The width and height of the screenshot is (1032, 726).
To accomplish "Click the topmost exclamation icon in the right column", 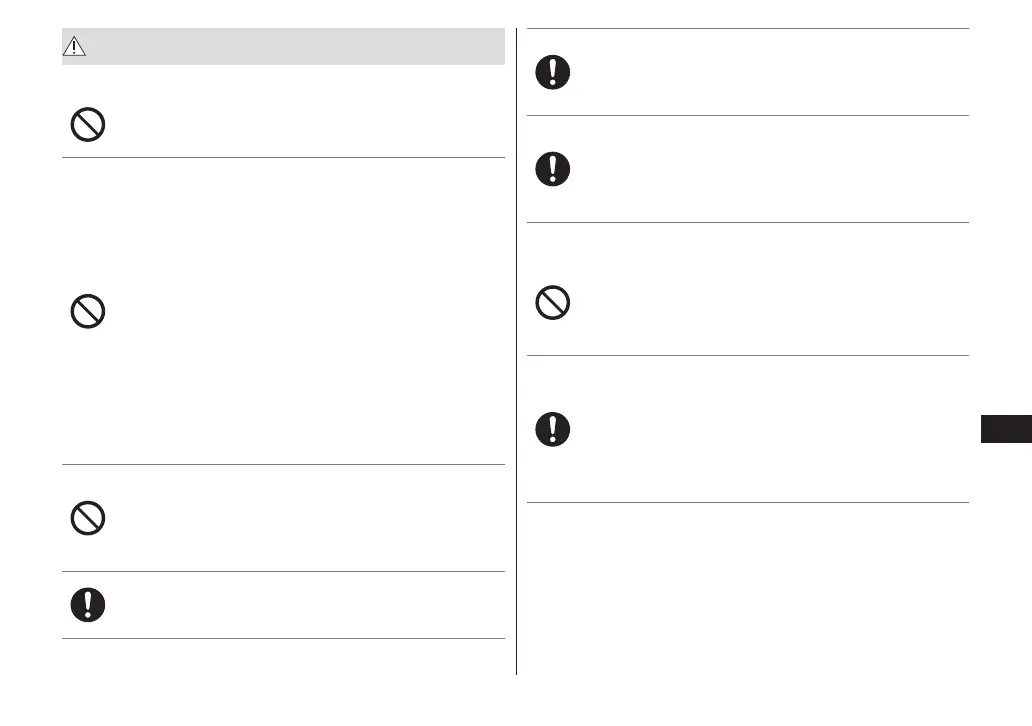I will [552, 73].
